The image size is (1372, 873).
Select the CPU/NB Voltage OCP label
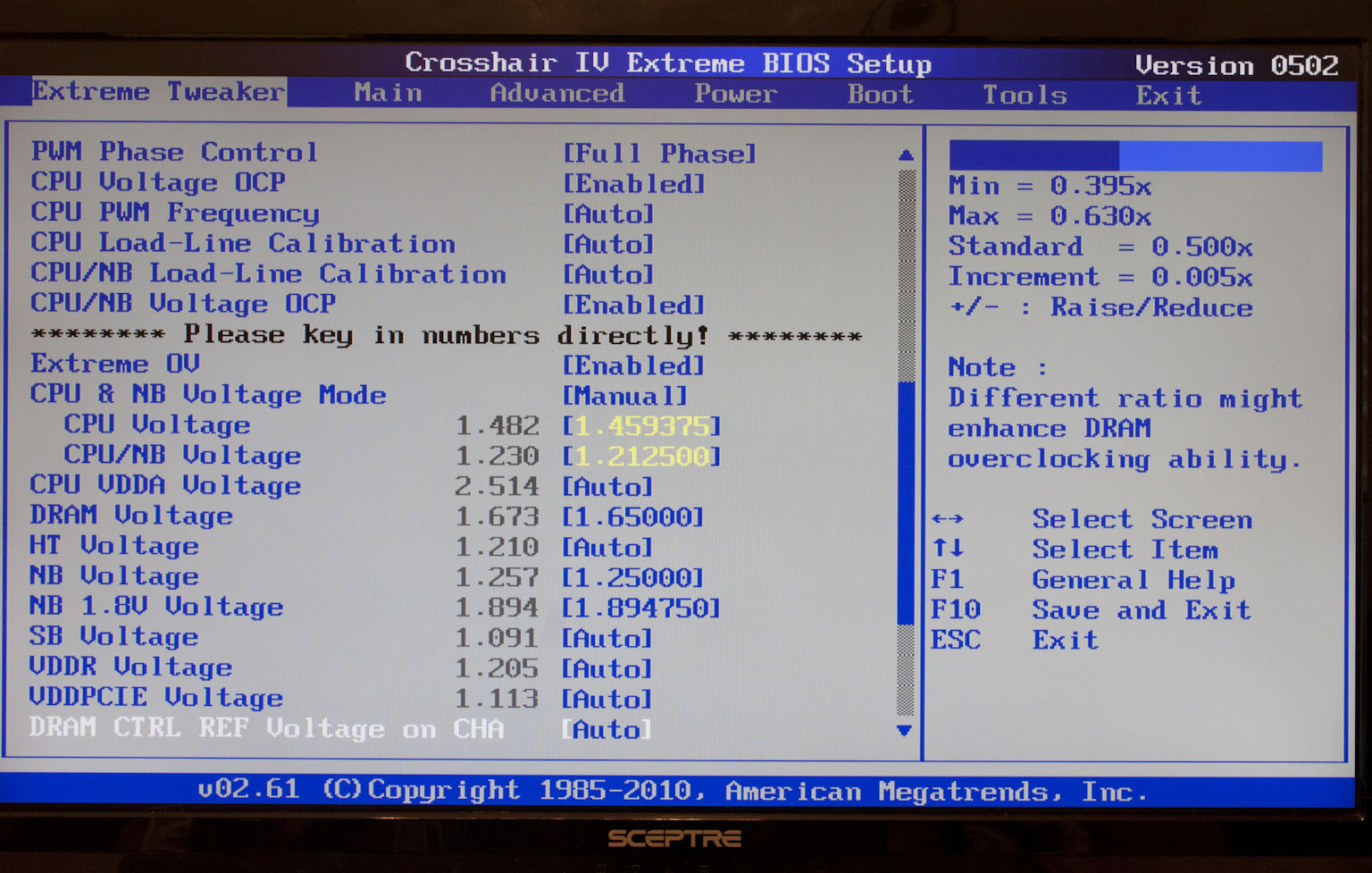[183, 304]
